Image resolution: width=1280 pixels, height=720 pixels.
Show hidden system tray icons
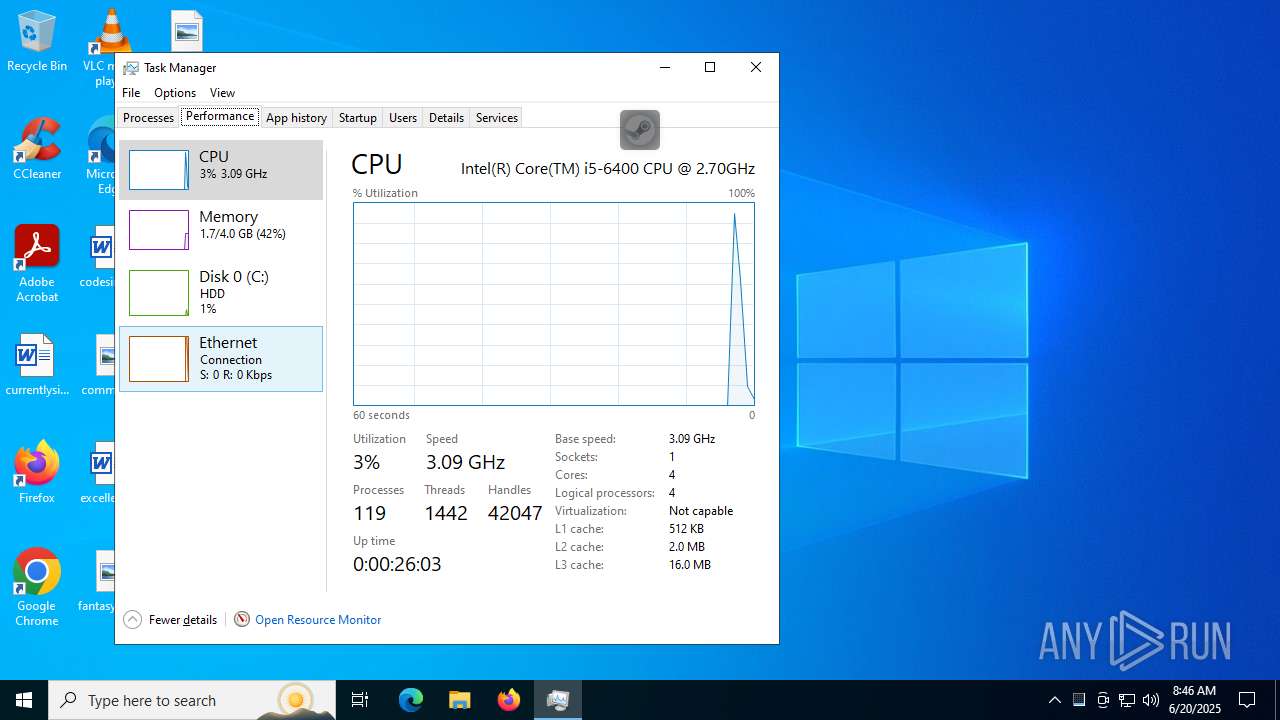[x=1054, y=700]
